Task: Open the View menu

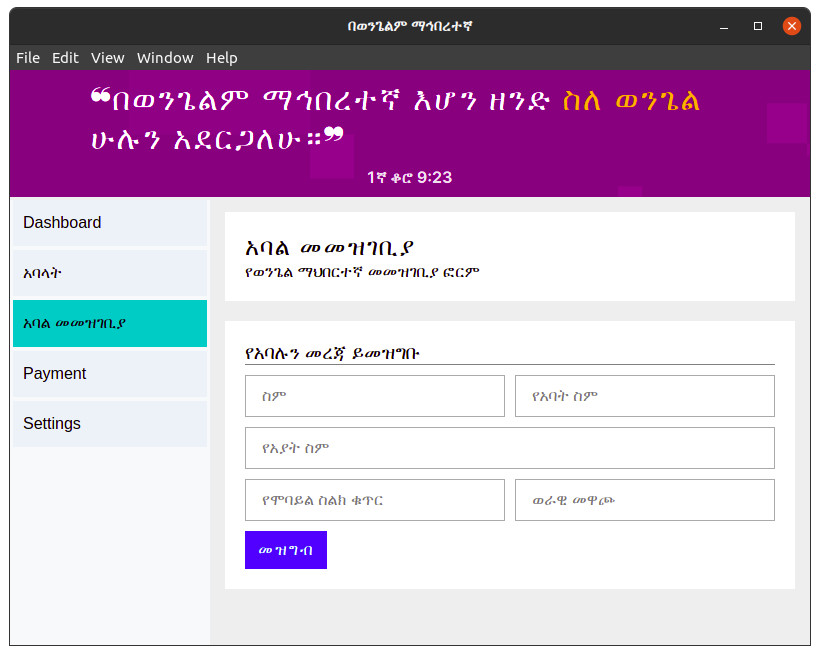Action: tap(107, 57)
